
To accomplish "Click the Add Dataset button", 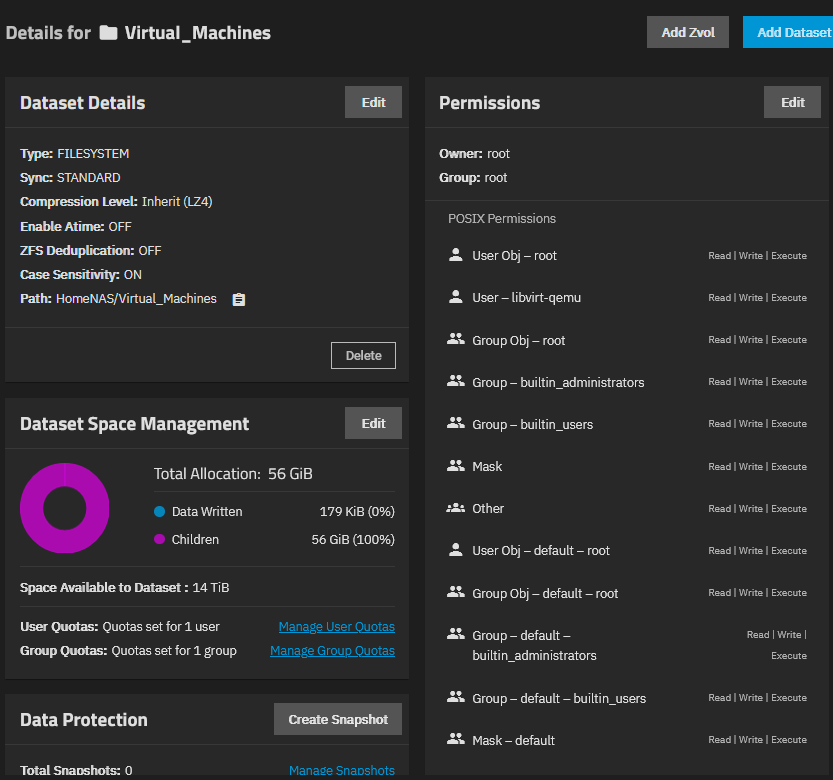I will pos(788,32).
